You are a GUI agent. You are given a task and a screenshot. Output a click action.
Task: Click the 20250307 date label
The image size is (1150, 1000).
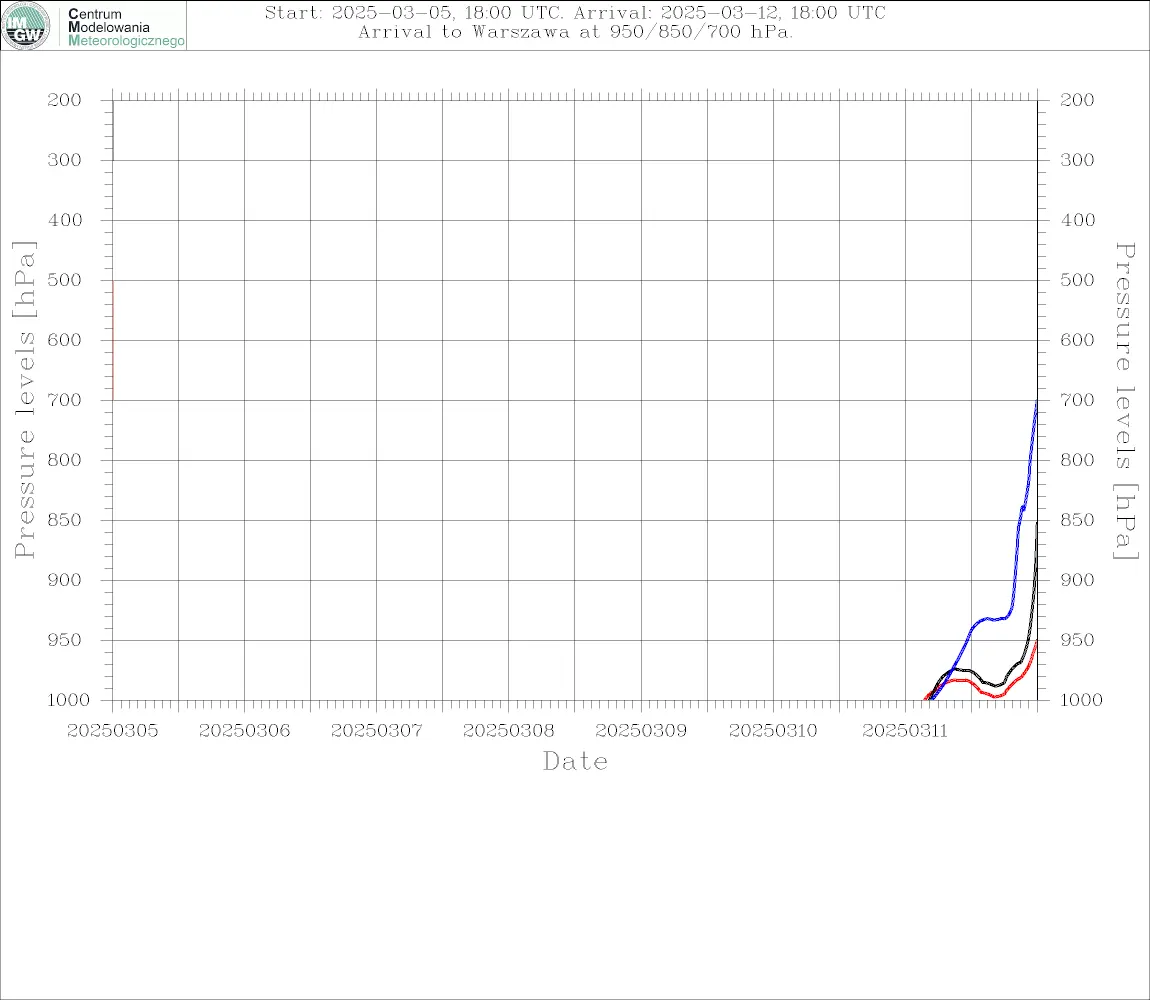click(x=376, y=731)
